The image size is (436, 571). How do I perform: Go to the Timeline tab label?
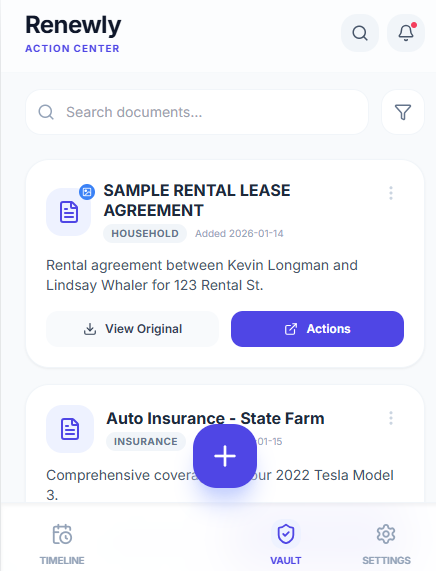point(62,560)
